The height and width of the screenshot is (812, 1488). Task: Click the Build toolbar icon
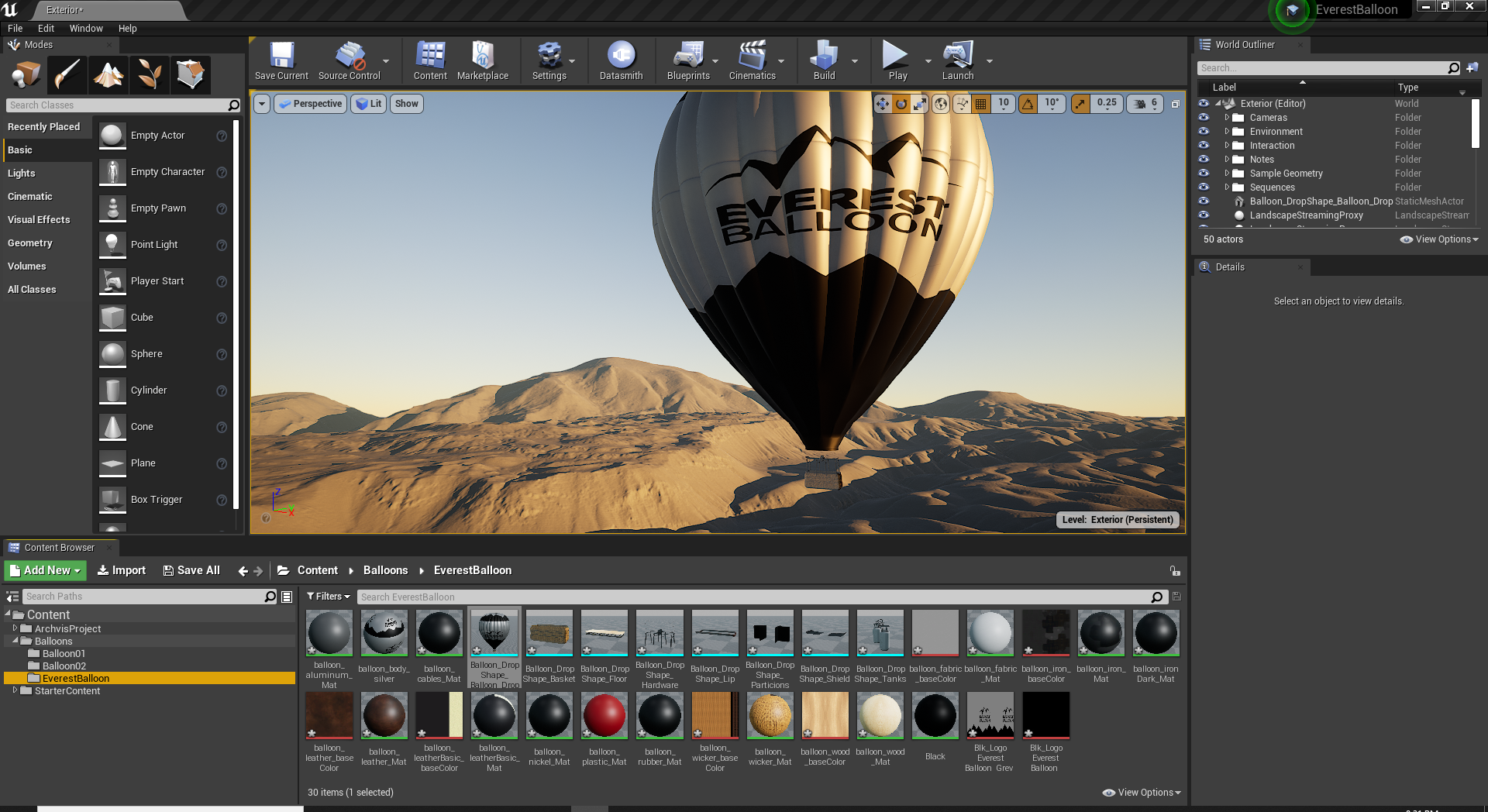tap(824, 60)
